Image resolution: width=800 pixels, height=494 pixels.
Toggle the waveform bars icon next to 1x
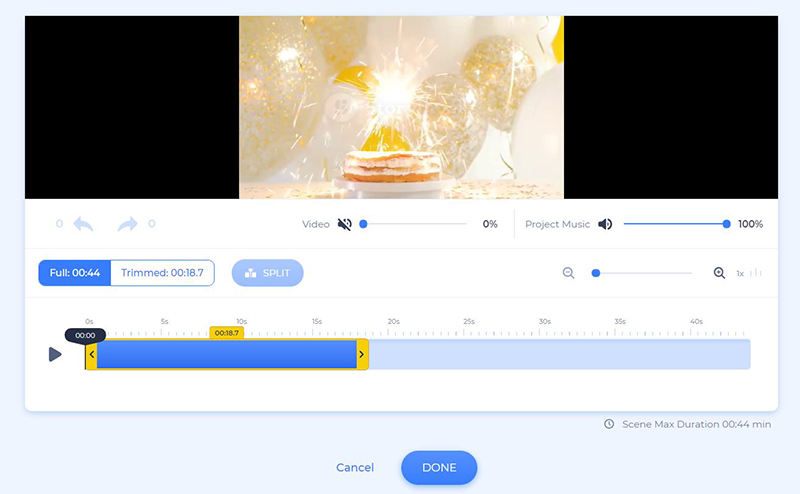point(756,273)
